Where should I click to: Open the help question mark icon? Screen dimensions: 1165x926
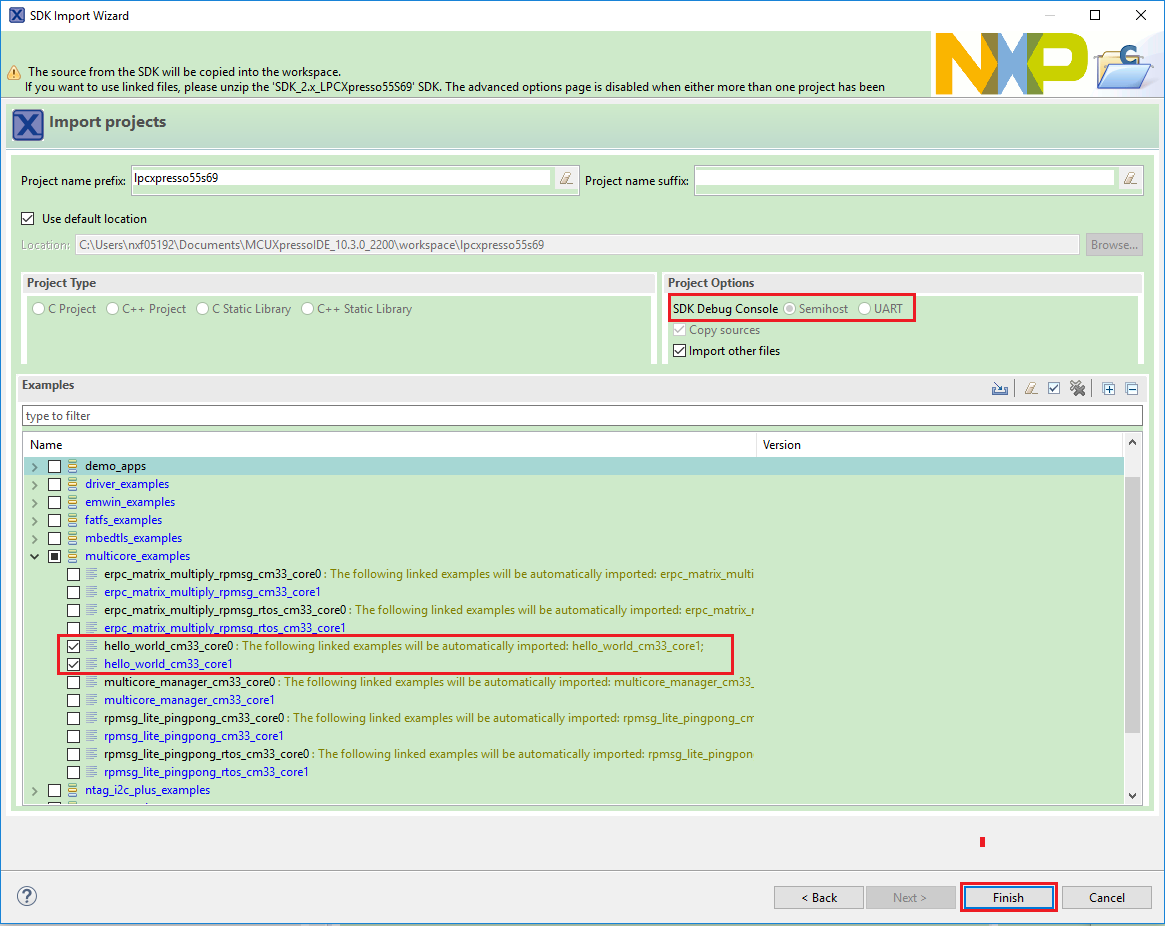27,896
